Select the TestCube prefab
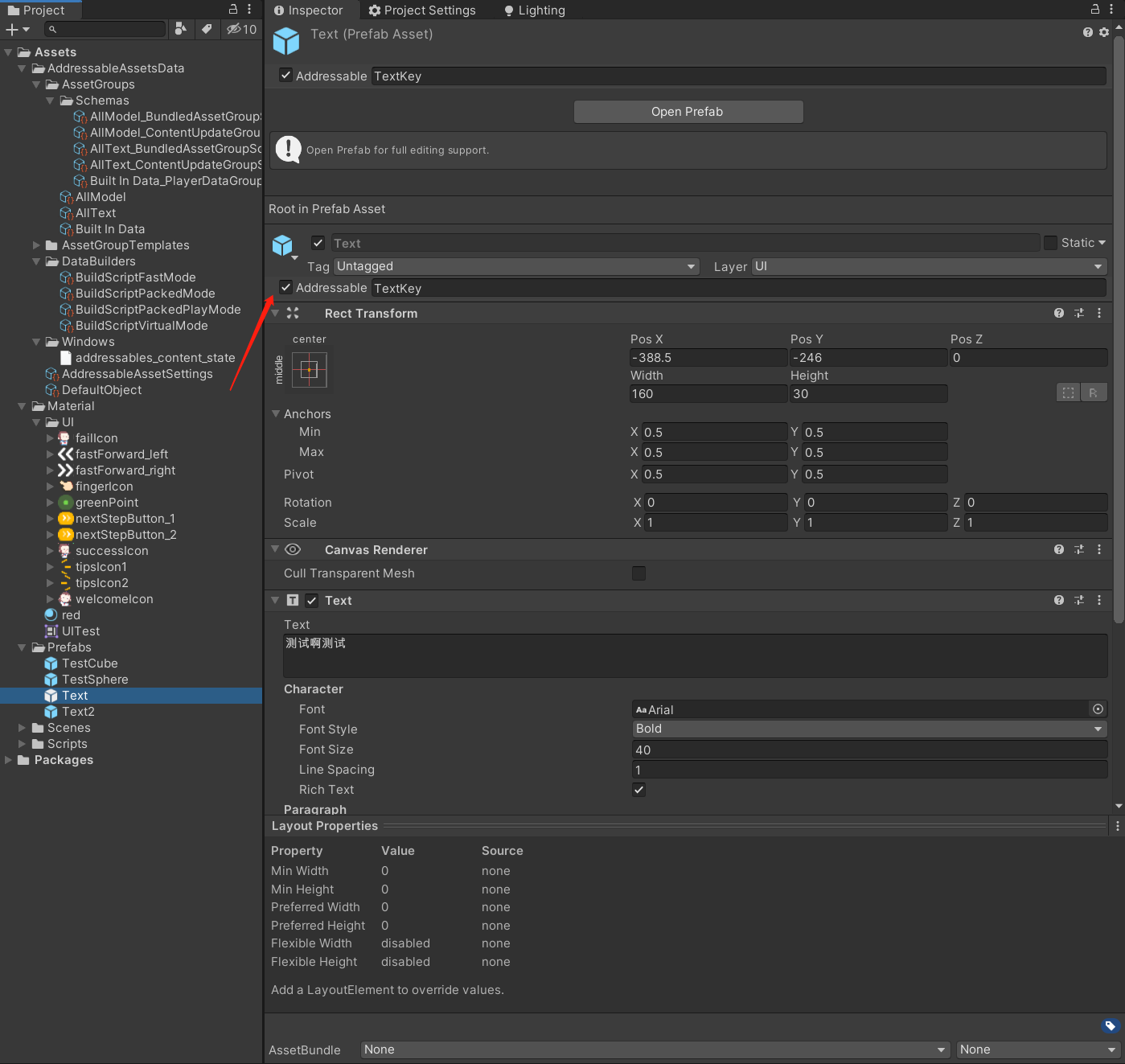This screenshot has width=1125, height=1064. [x=90, y=663]
